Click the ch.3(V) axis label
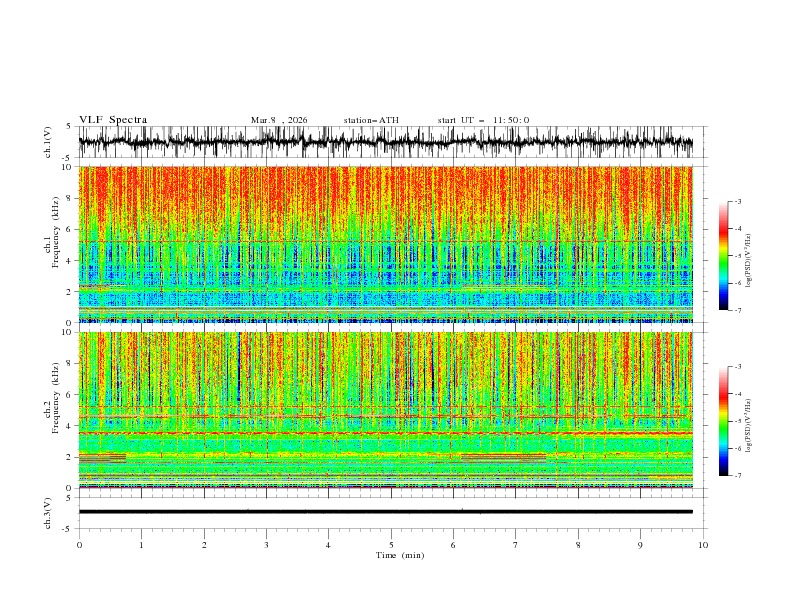 point(48,513)
